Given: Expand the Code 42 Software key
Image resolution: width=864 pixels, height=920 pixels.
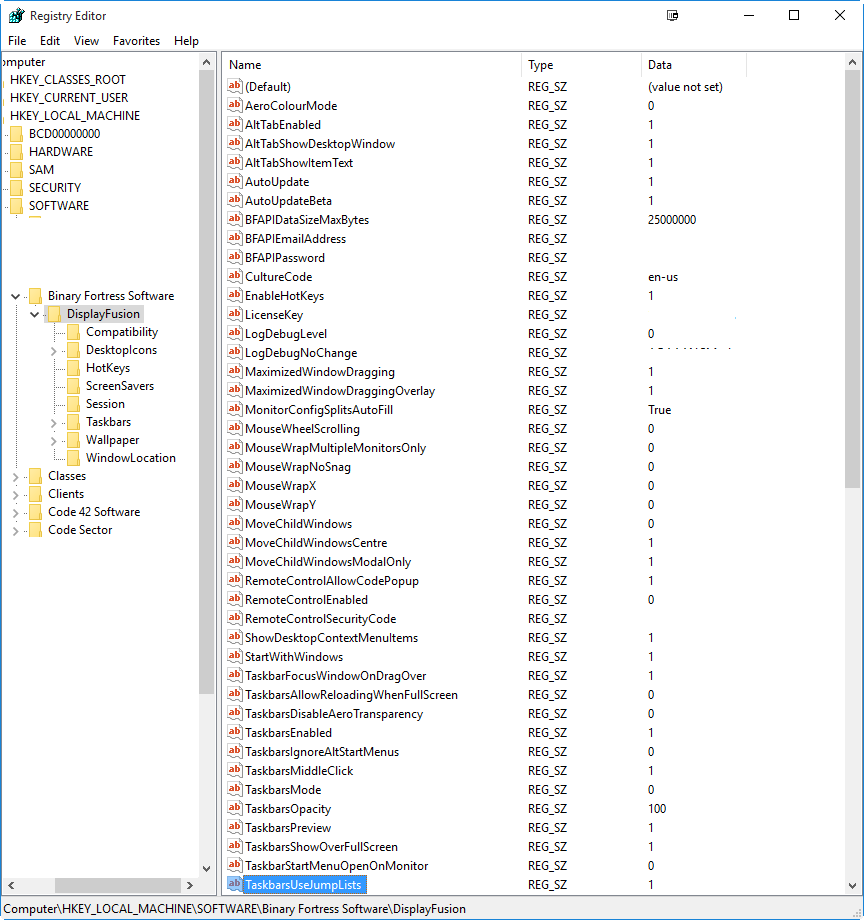Looking at the screenshot, I should click(x=16, y=513).
